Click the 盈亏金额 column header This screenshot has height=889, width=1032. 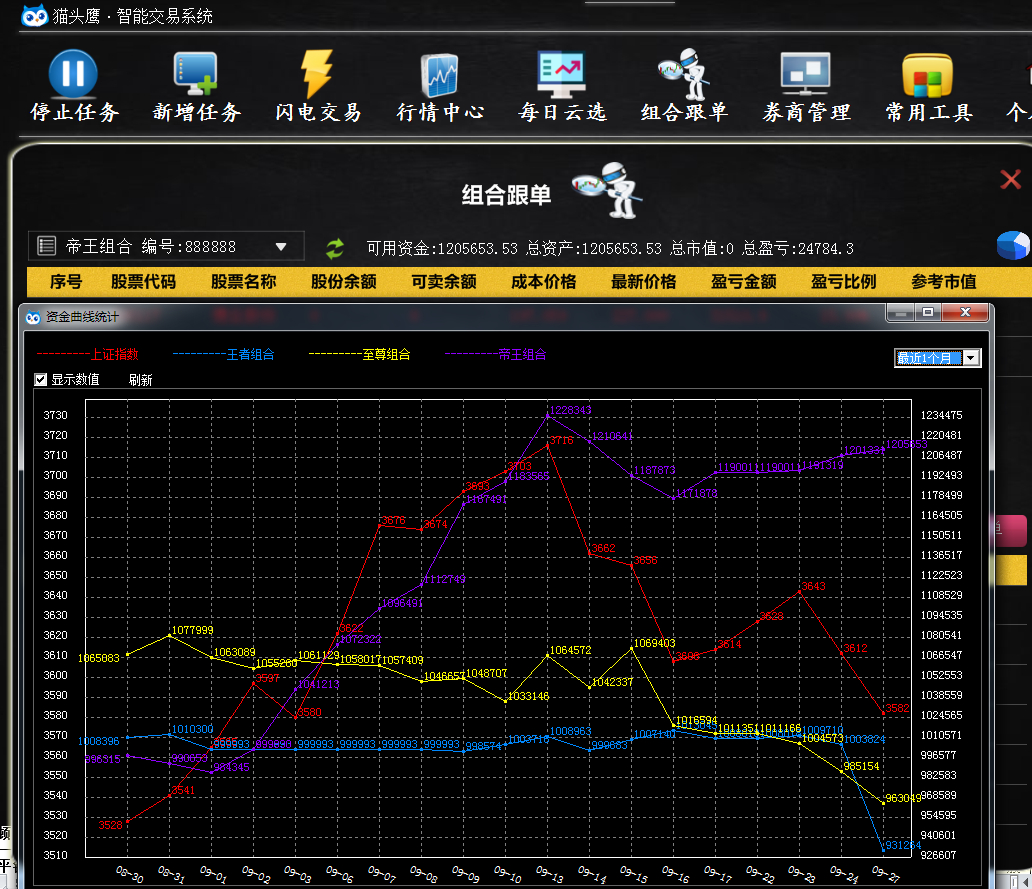point(743,282)
